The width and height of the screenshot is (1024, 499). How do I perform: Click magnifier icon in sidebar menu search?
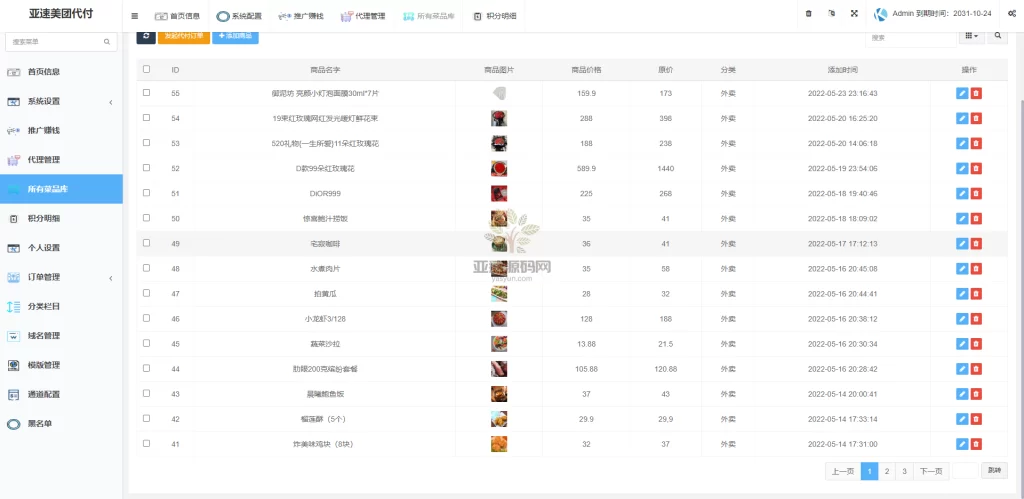(106, 42)
